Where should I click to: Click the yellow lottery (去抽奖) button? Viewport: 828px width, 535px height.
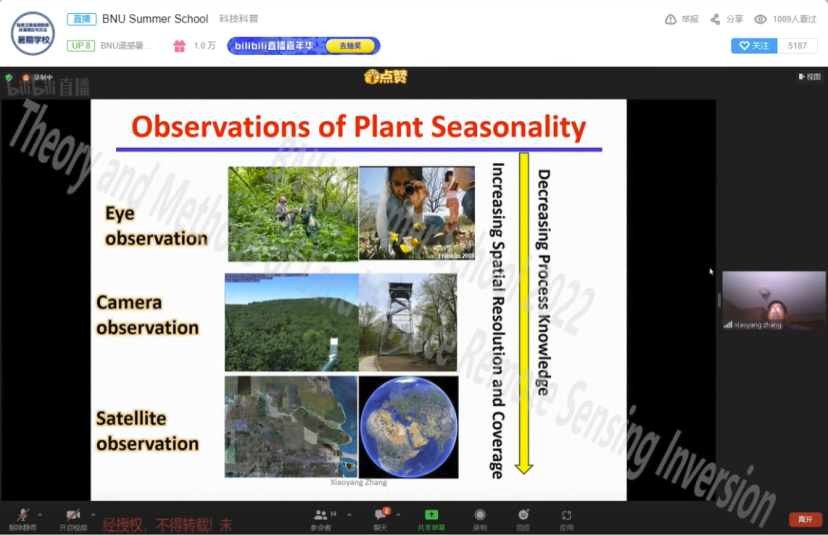click(350, 46)
